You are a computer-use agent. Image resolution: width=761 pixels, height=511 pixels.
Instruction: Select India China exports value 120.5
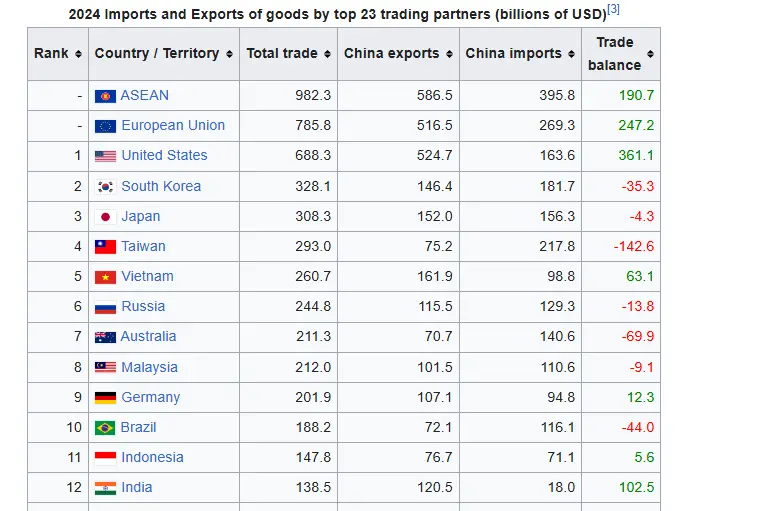click(435, 487)
